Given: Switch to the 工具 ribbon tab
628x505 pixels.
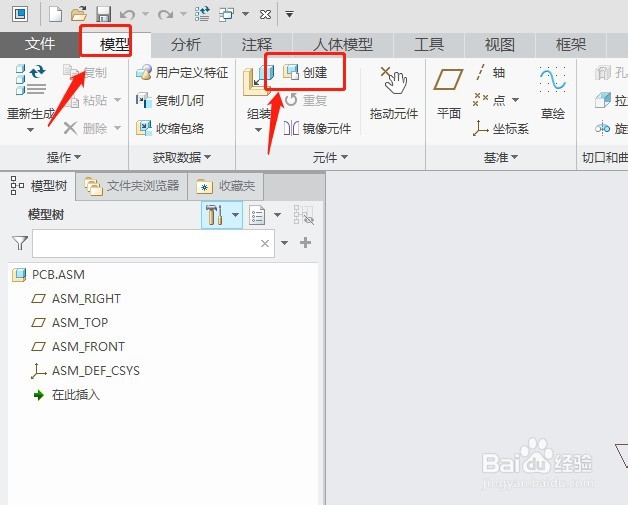Looking at the screenshot, I should point(429,44).
